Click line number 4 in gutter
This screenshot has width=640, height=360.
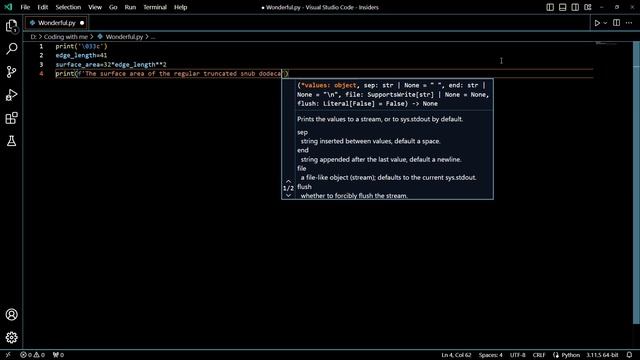(41, 73)
